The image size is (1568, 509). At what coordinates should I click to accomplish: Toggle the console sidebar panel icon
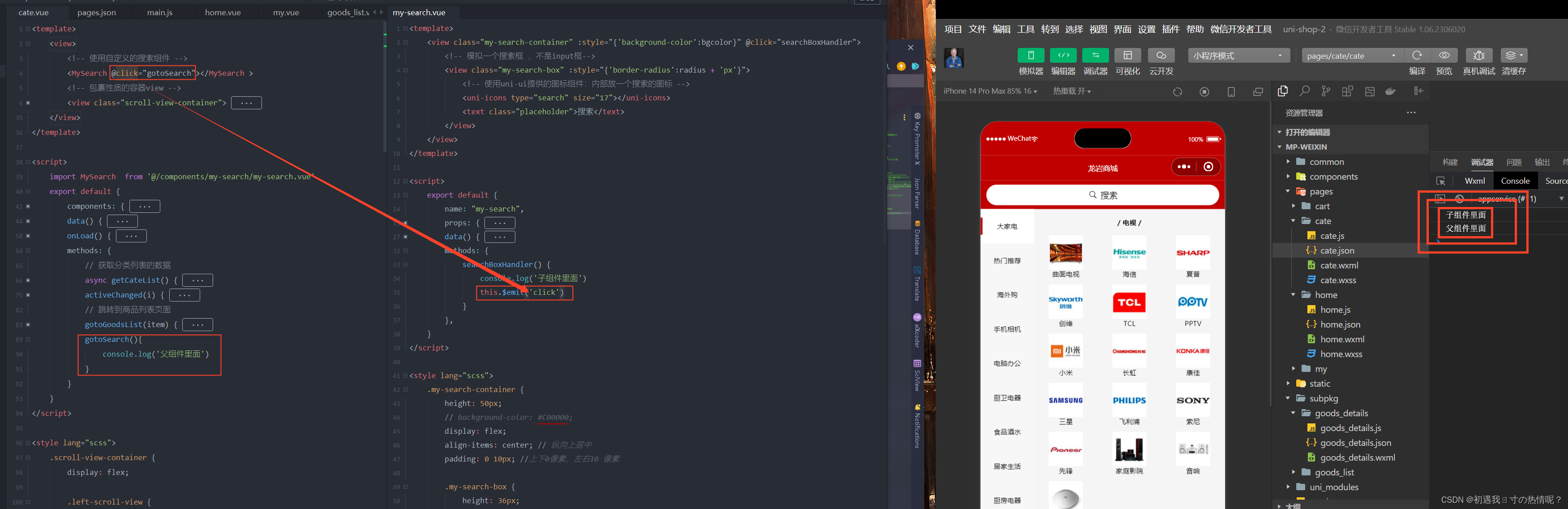(x=1439, y=198)
